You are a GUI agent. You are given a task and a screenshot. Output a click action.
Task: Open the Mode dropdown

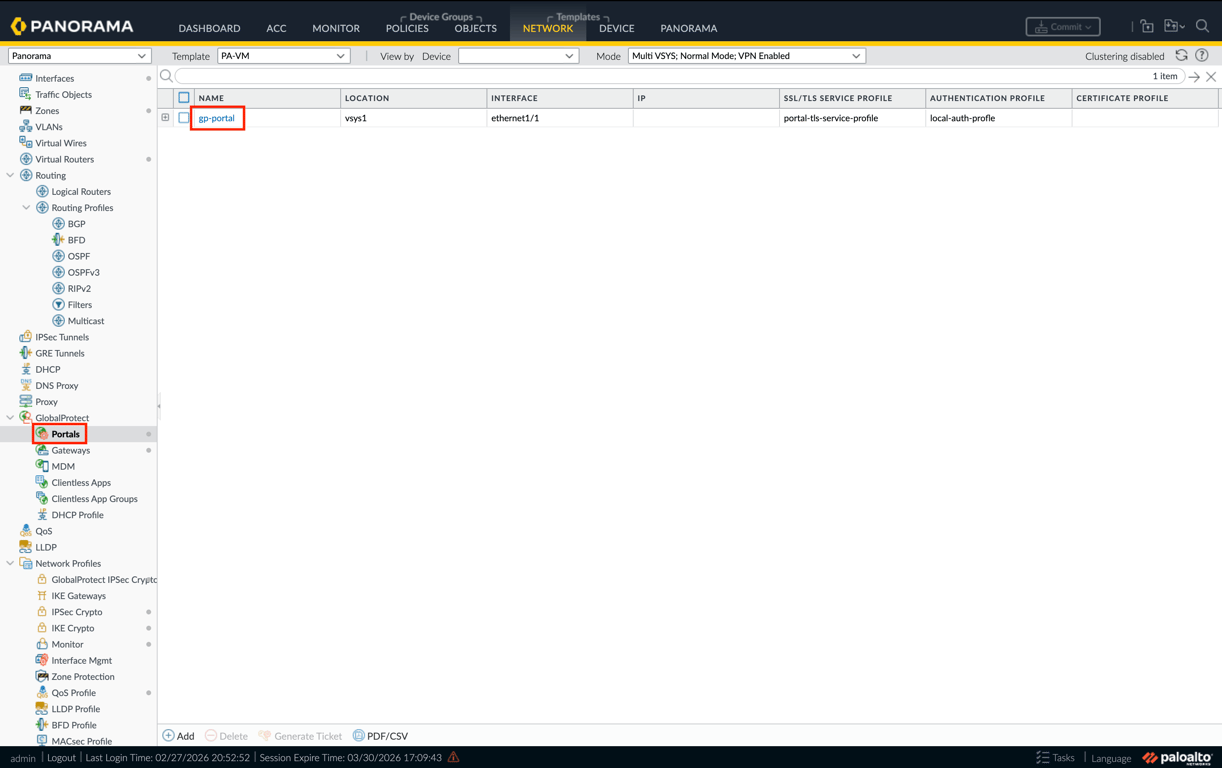coord(746,56)
